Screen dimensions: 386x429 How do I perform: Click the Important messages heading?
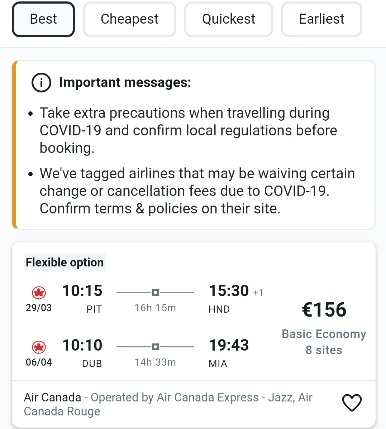click(125, 82)
